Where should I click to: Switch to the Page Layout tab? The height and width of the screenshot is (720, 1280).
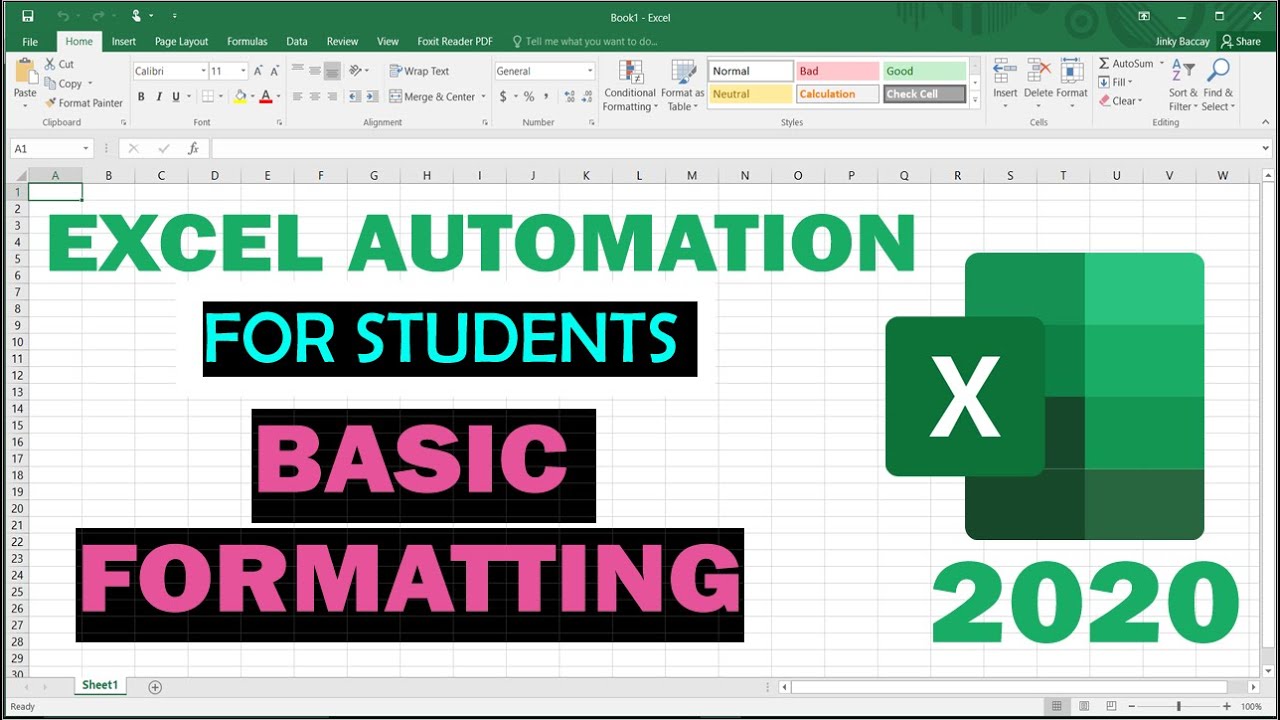pyautogui.click(x=181, y=42)
